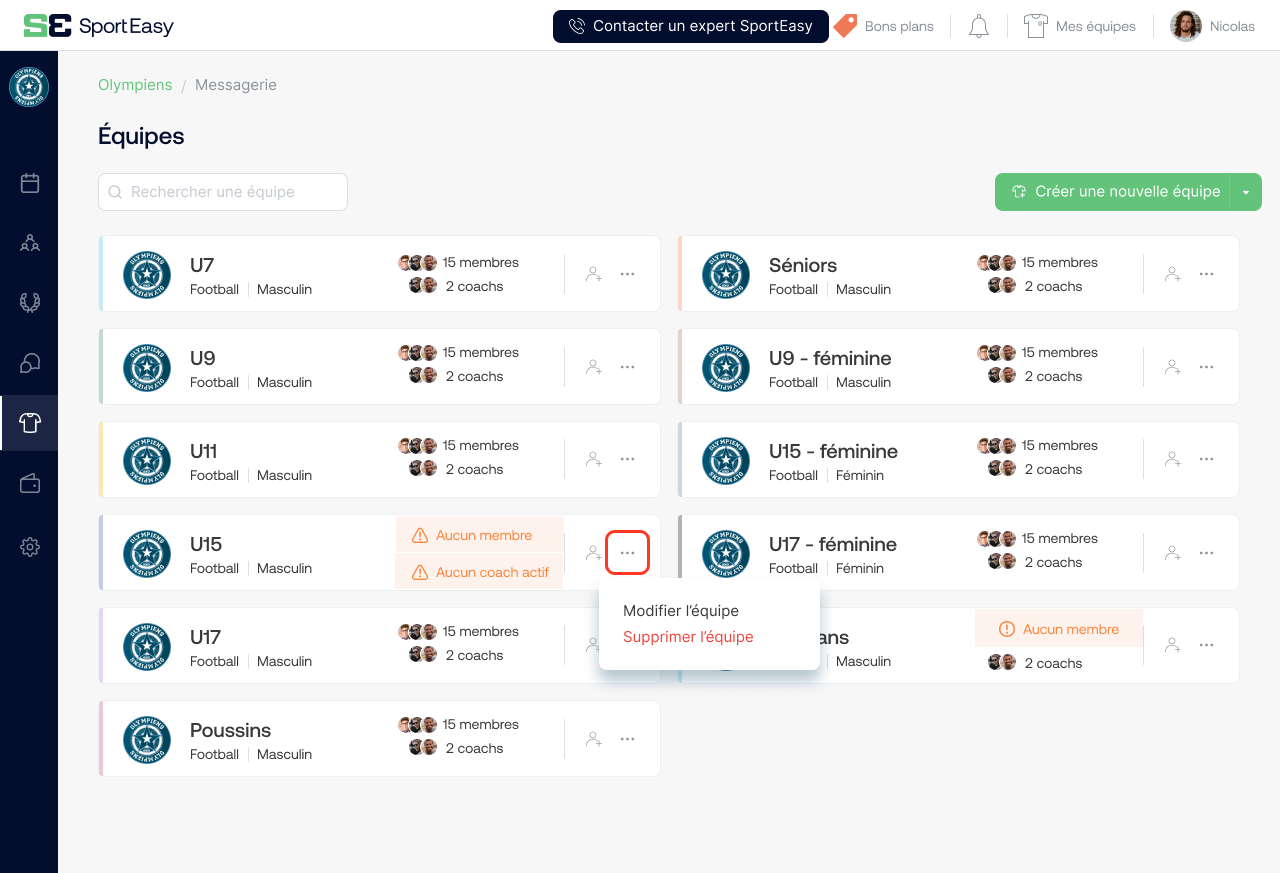1280x873 pixels.
Task: Open the calendar section in the sidebar
Action: coord(29,183)
